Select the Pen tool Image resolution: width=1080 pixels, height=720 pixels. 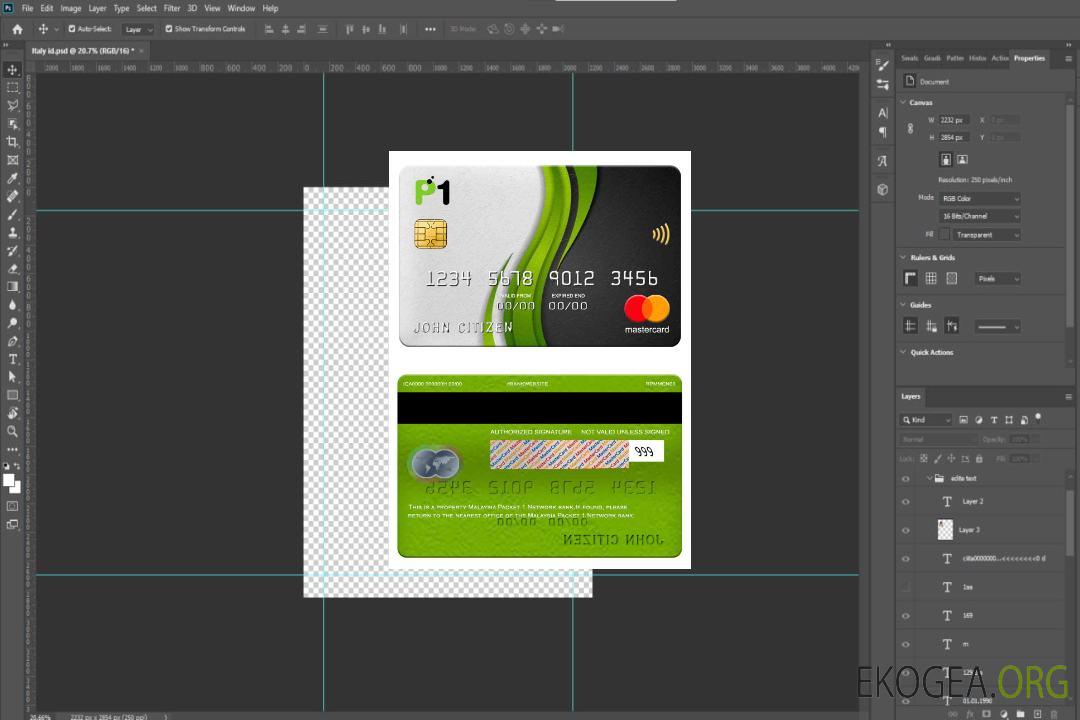point(12,341)
